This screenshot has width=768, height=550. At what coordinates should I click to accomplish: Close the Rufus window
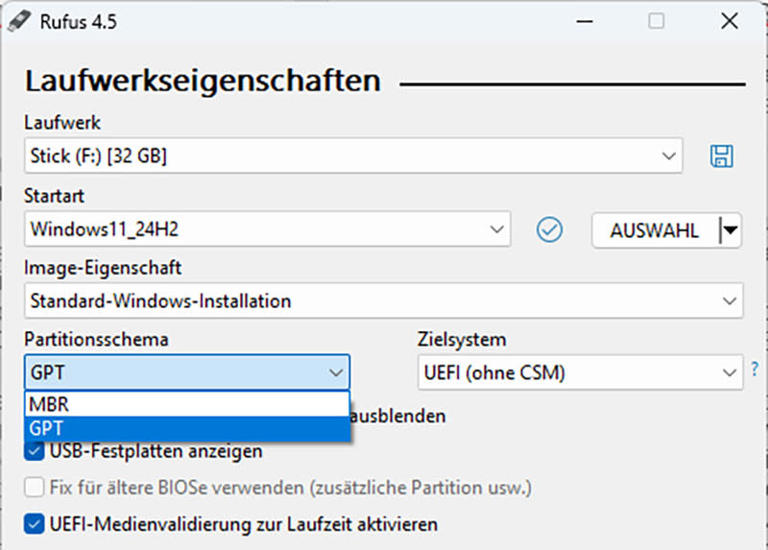(x=729, y=21)
